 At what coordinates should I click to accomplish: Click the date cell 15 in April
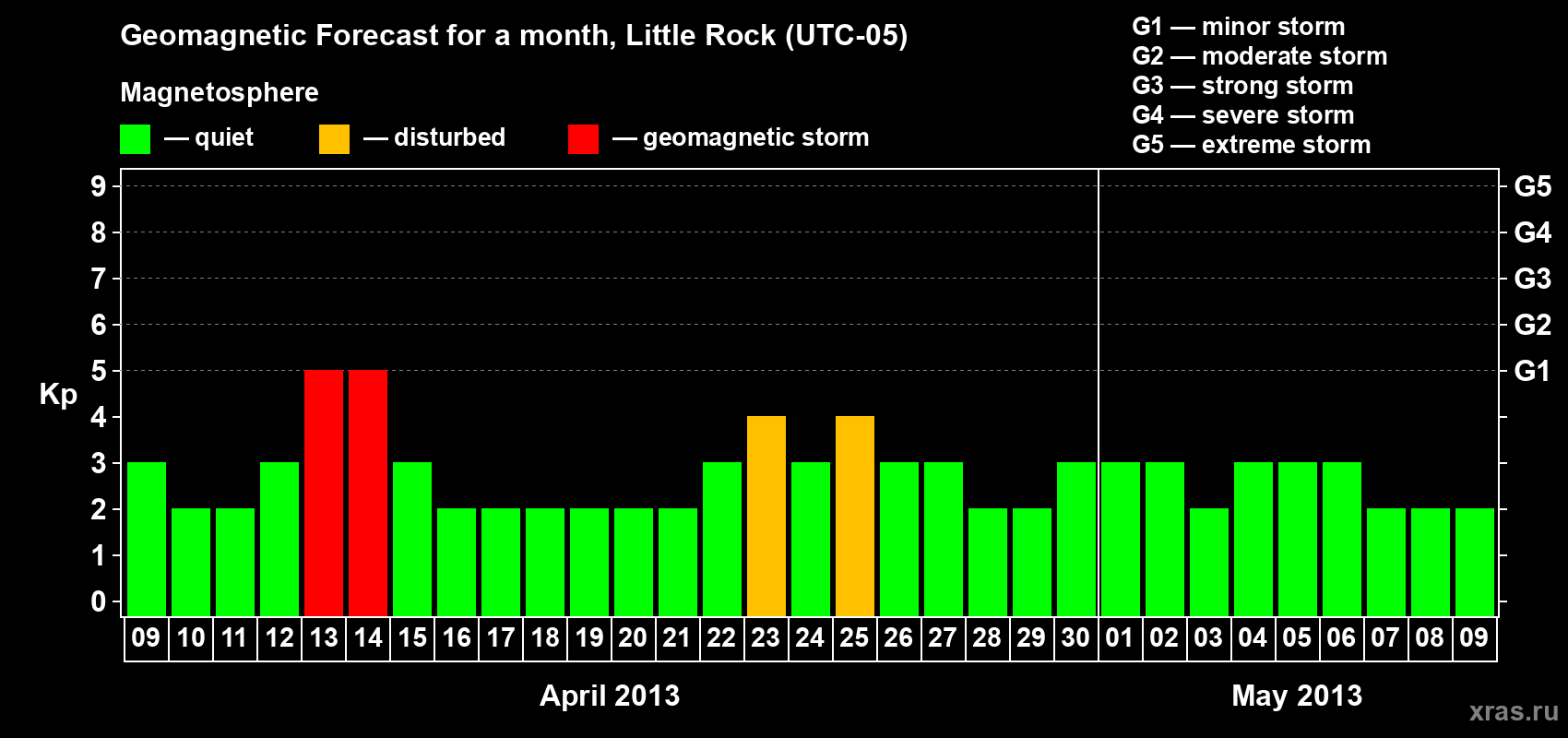point(412,638)
